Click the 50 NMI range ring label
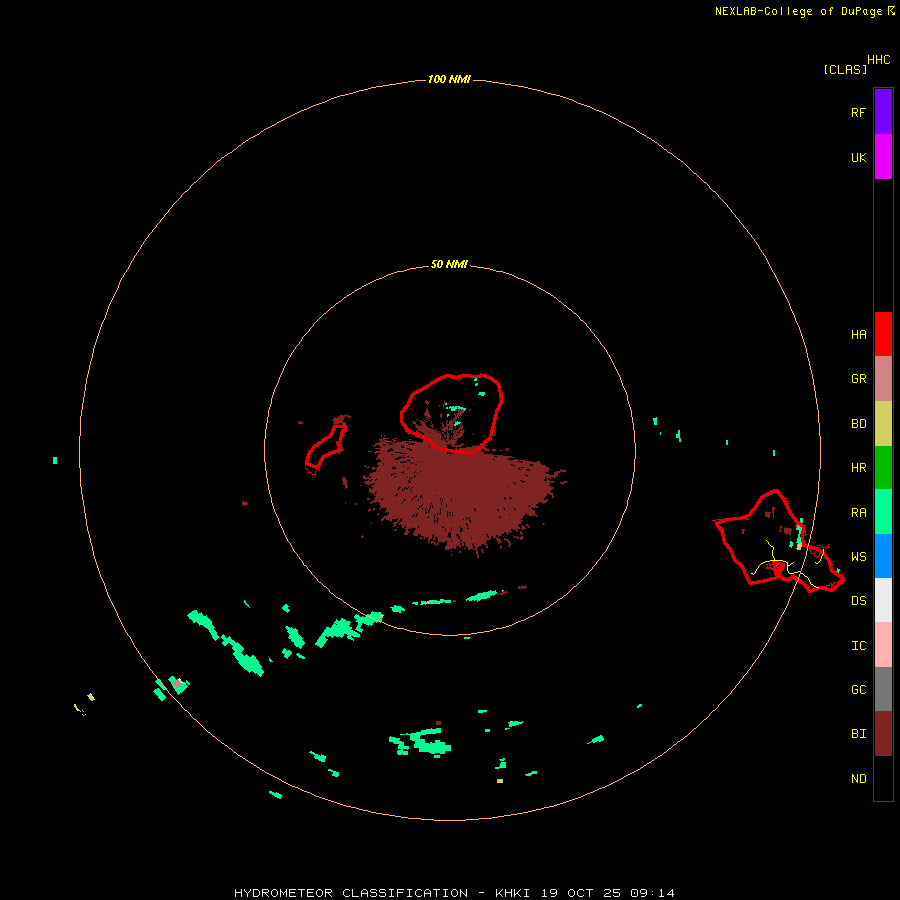900x900 pixels. [x=449, y=264]
